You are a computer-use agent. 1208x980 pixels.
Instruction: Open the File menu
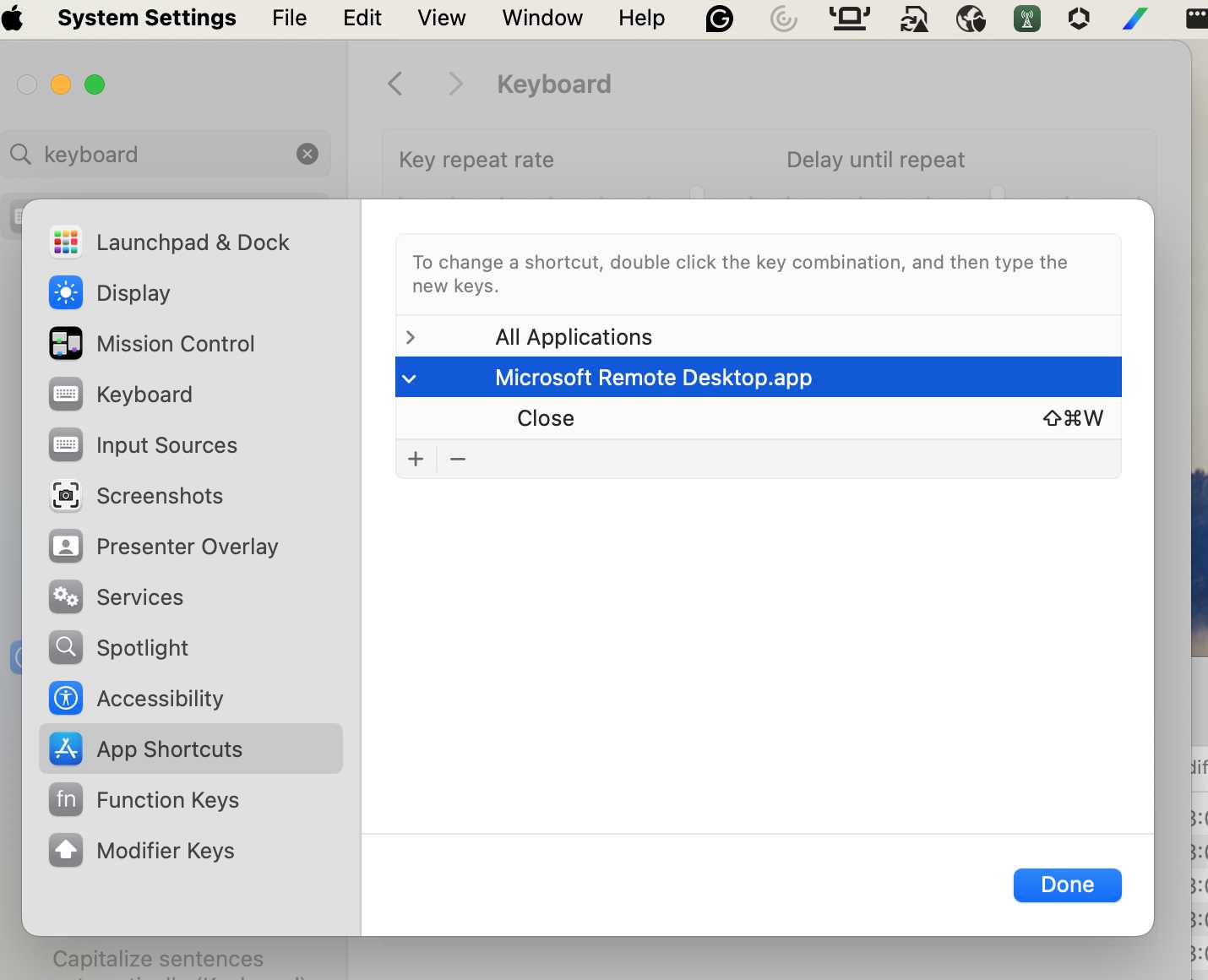(x=290, y=18)
